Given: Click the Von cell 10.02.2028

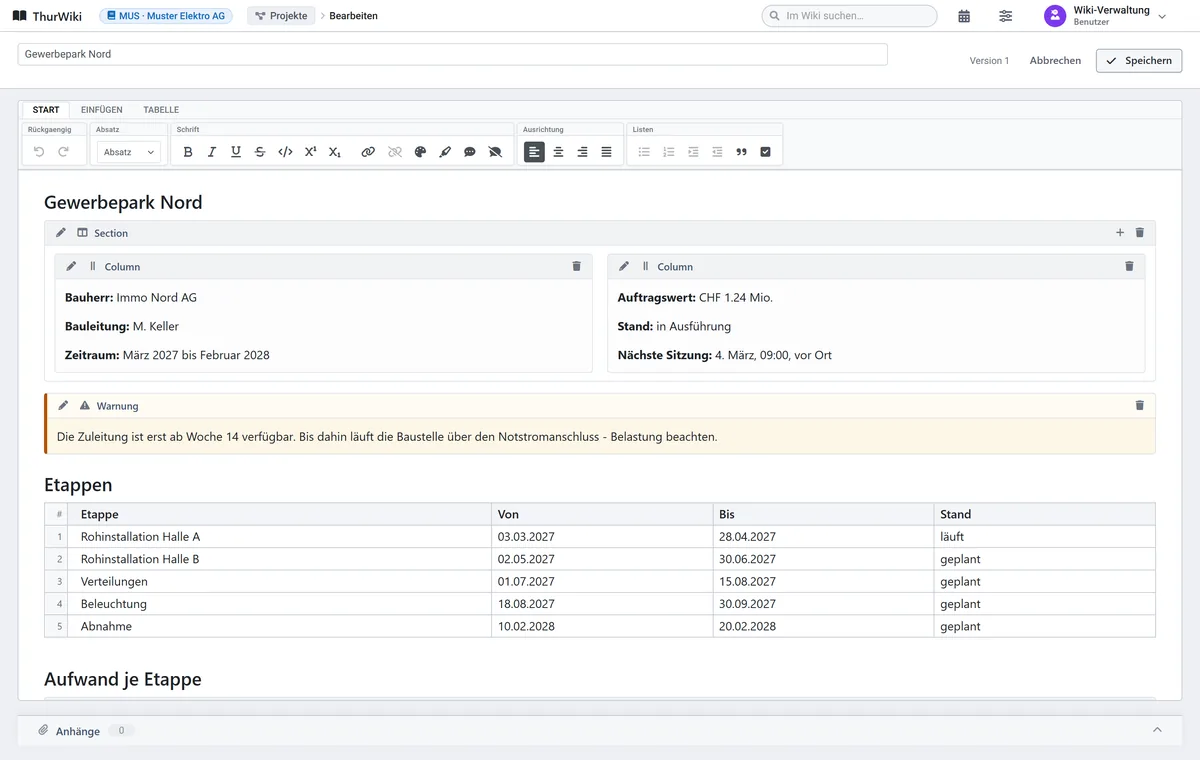Looking at the screenshot, I should [x=602, y=626].
